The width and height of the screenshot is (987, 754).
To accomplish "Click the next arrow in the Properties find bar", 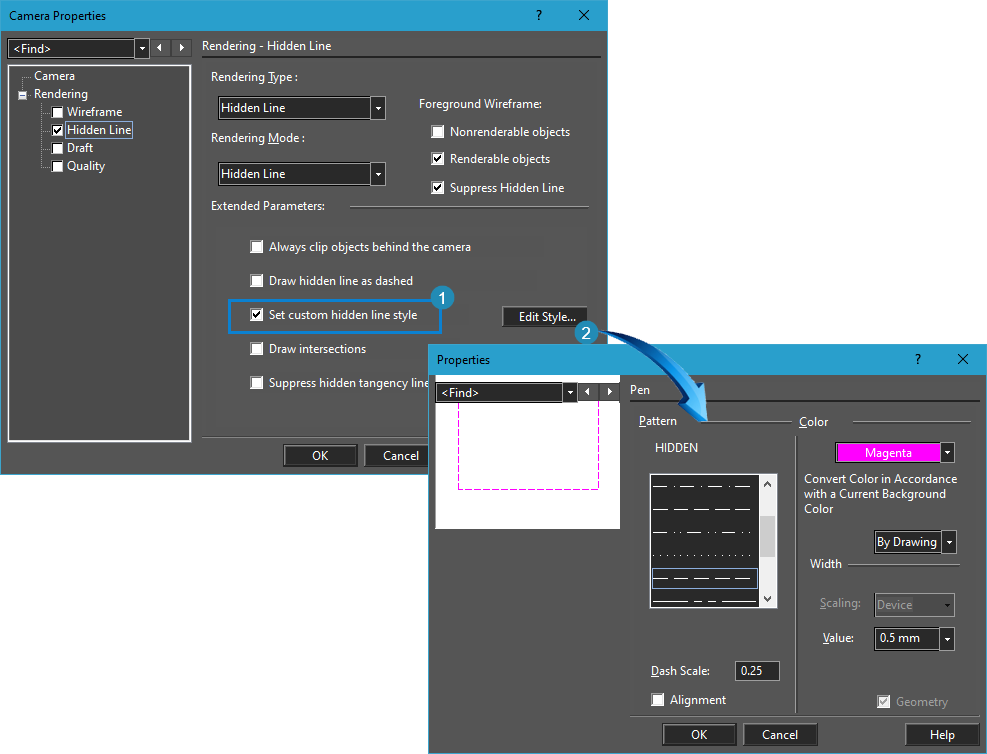I will (x=609, y=393).
